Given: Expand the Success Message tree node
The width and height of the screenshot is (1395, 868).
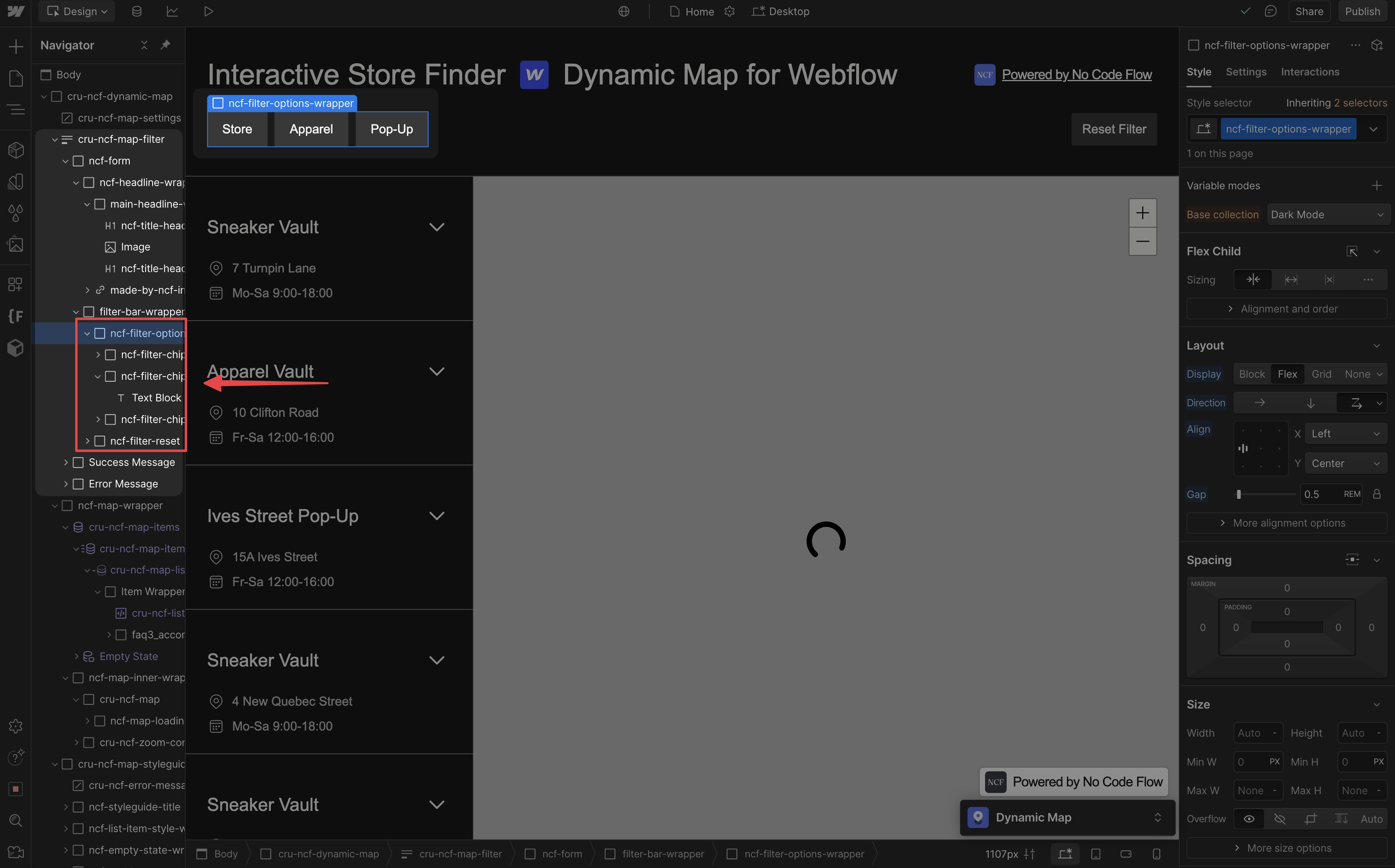Looking at the screenshot, I should tap(65, 463).
